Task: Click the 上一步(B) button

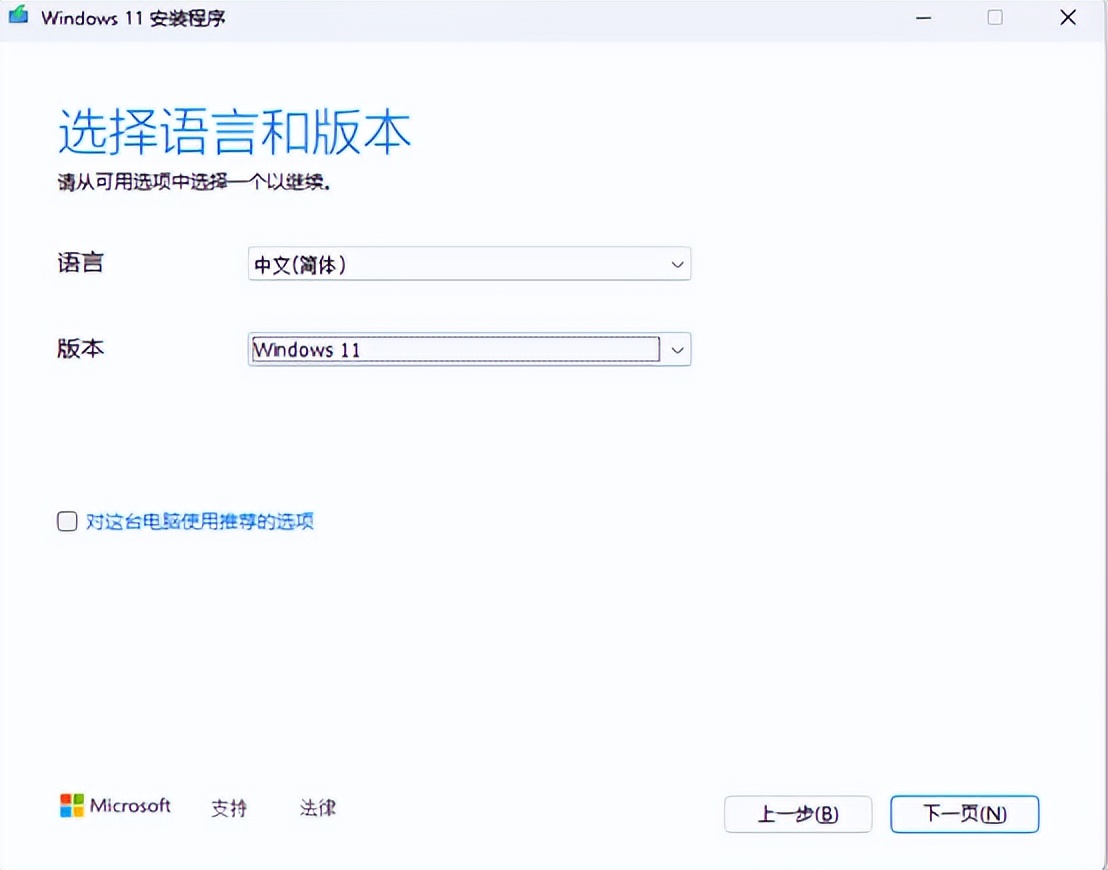Action: 797,813
